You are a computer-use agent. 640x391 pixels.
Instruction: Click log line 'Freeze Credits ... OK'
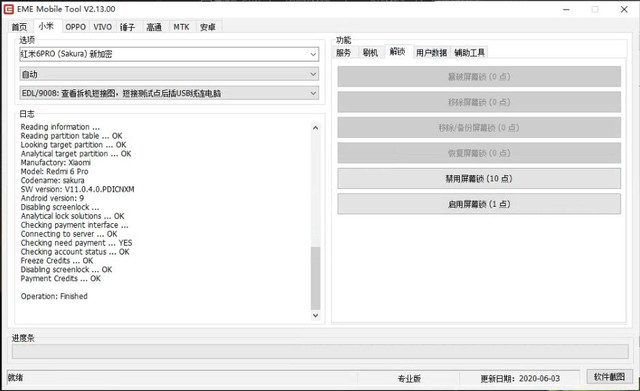point(57,260)
